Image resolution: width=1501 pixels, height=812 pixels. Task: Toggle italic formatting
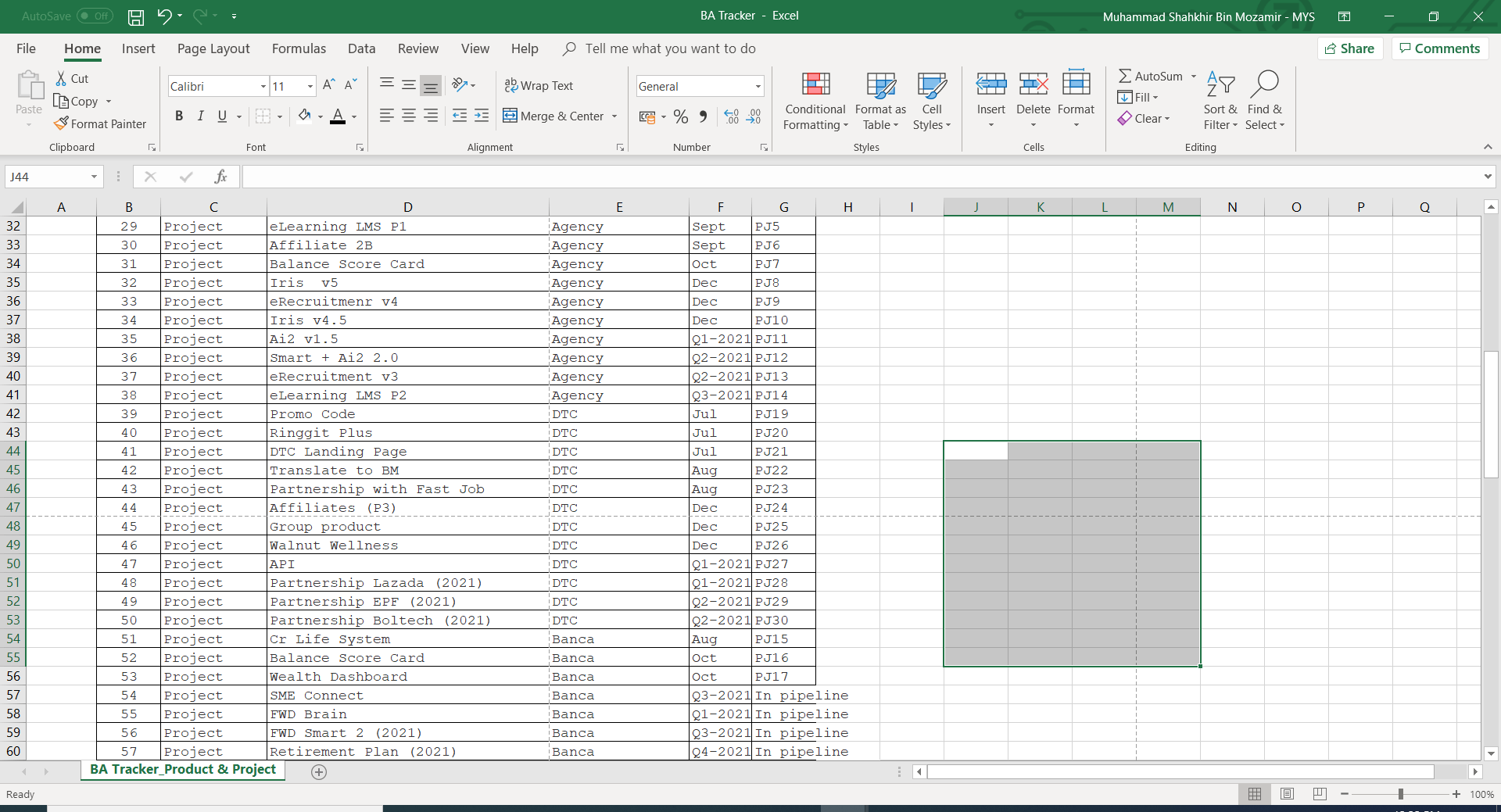coord(200,116)
